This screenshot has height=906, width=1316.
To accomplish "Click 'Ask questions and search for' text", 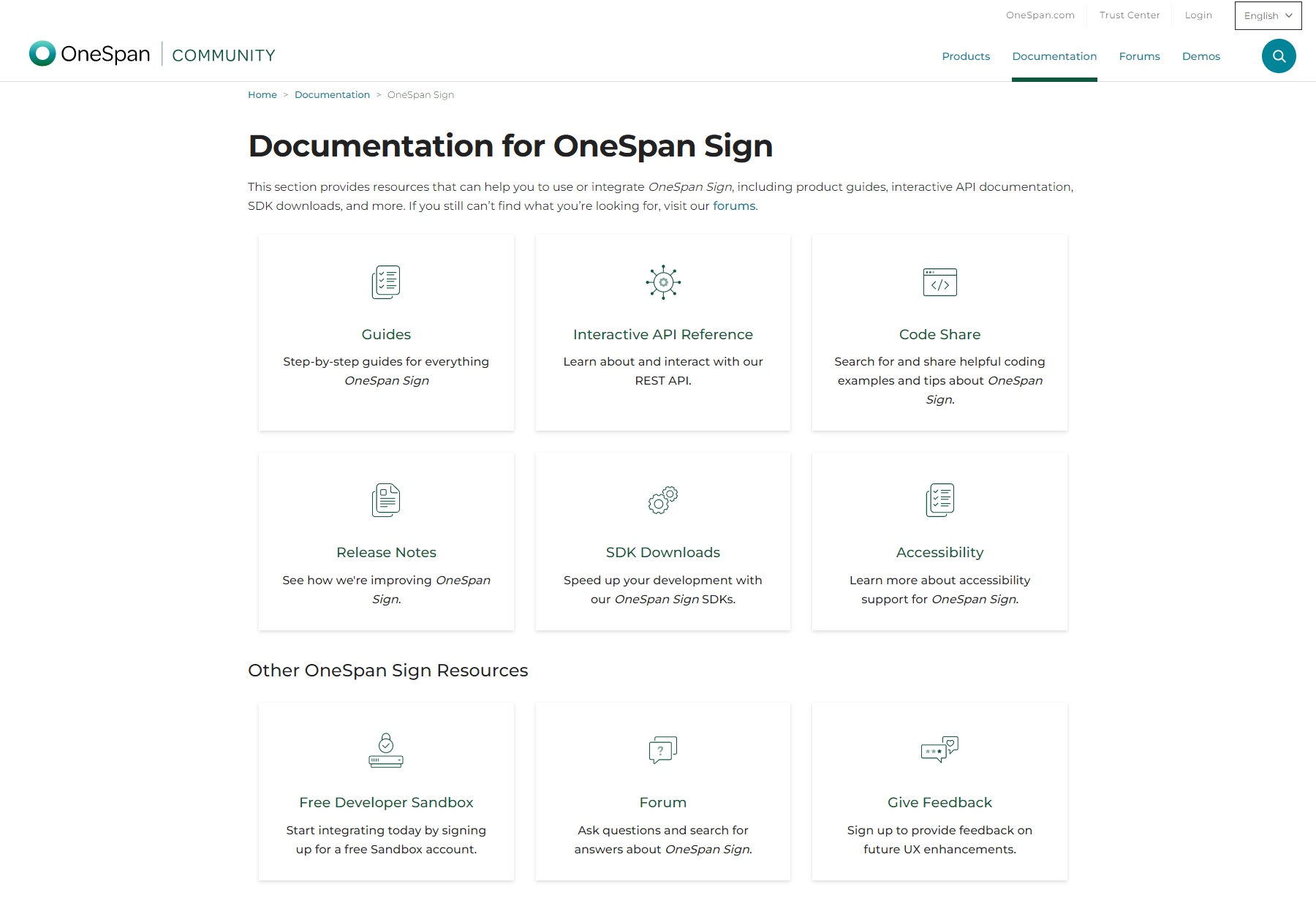I will click(663, 831).
